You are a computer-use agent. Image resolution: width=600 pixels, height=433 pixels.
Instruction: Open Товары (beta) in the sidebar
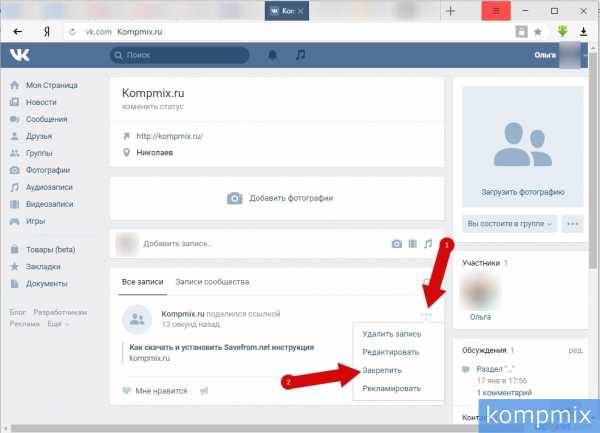coord(42,249)
